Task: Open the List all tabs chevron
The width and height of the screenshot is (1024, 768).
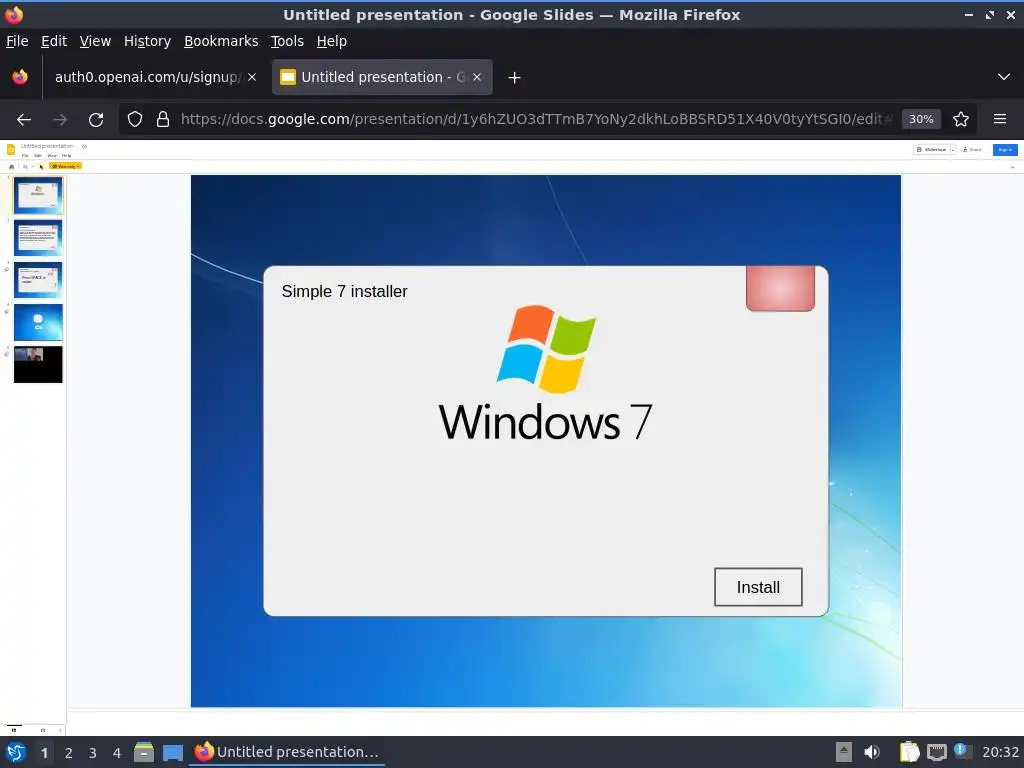Action: (x=1004, y=77)
